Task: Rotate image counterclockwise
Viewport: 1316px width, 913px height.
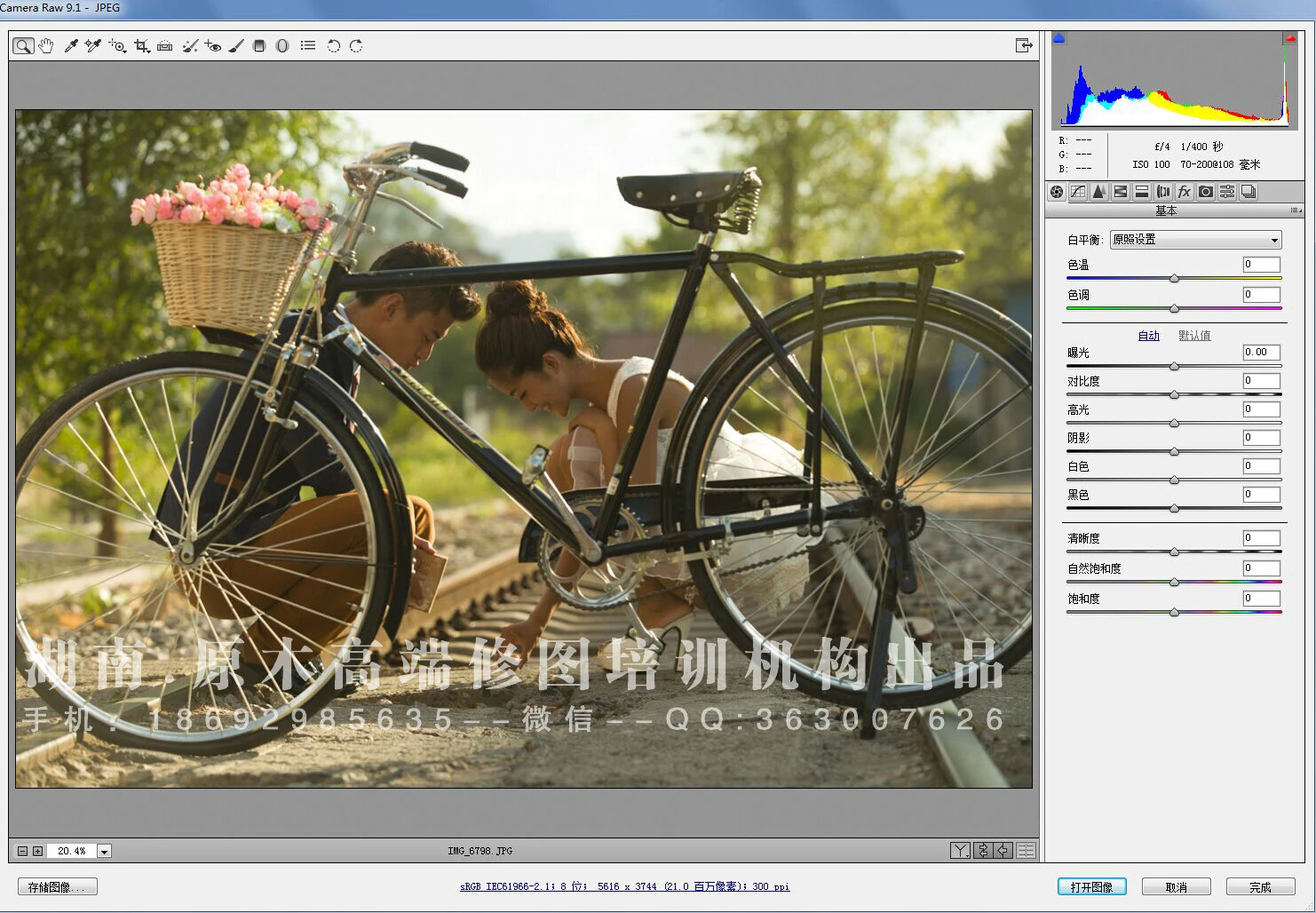Action: pyautogui.click(x=334, y=46)
